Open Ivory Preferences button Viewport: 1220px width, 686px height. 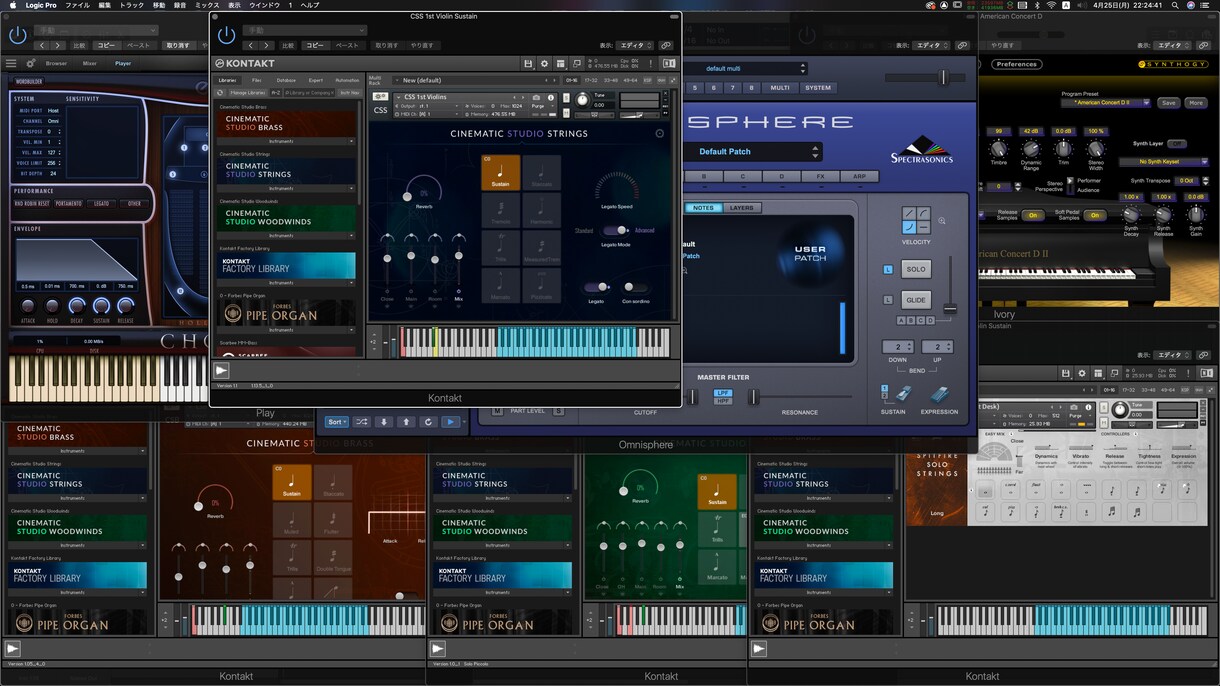[1017, 64]
